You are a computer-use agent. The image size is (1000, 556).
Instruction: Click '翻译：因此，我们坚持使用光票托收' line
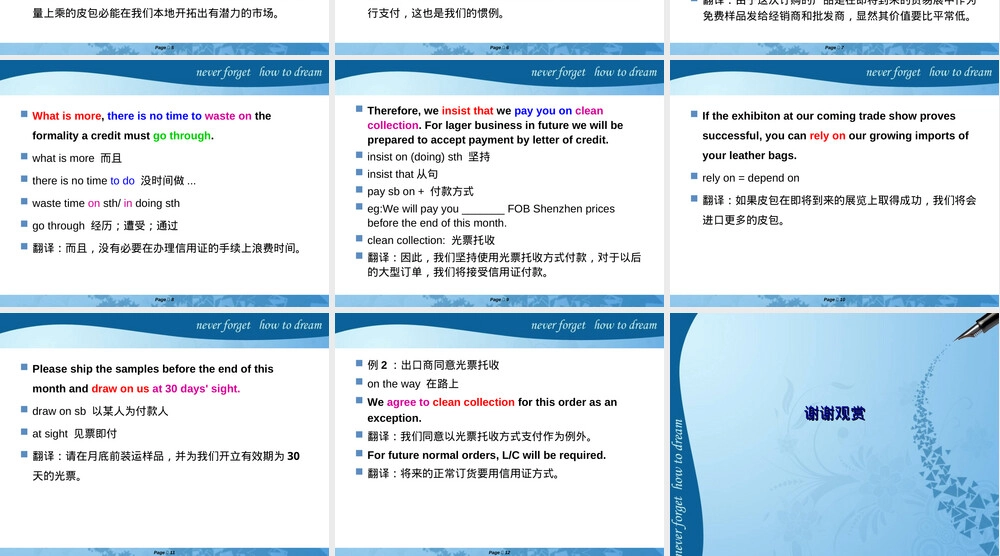pyautogui.click(x=504, y=265)
